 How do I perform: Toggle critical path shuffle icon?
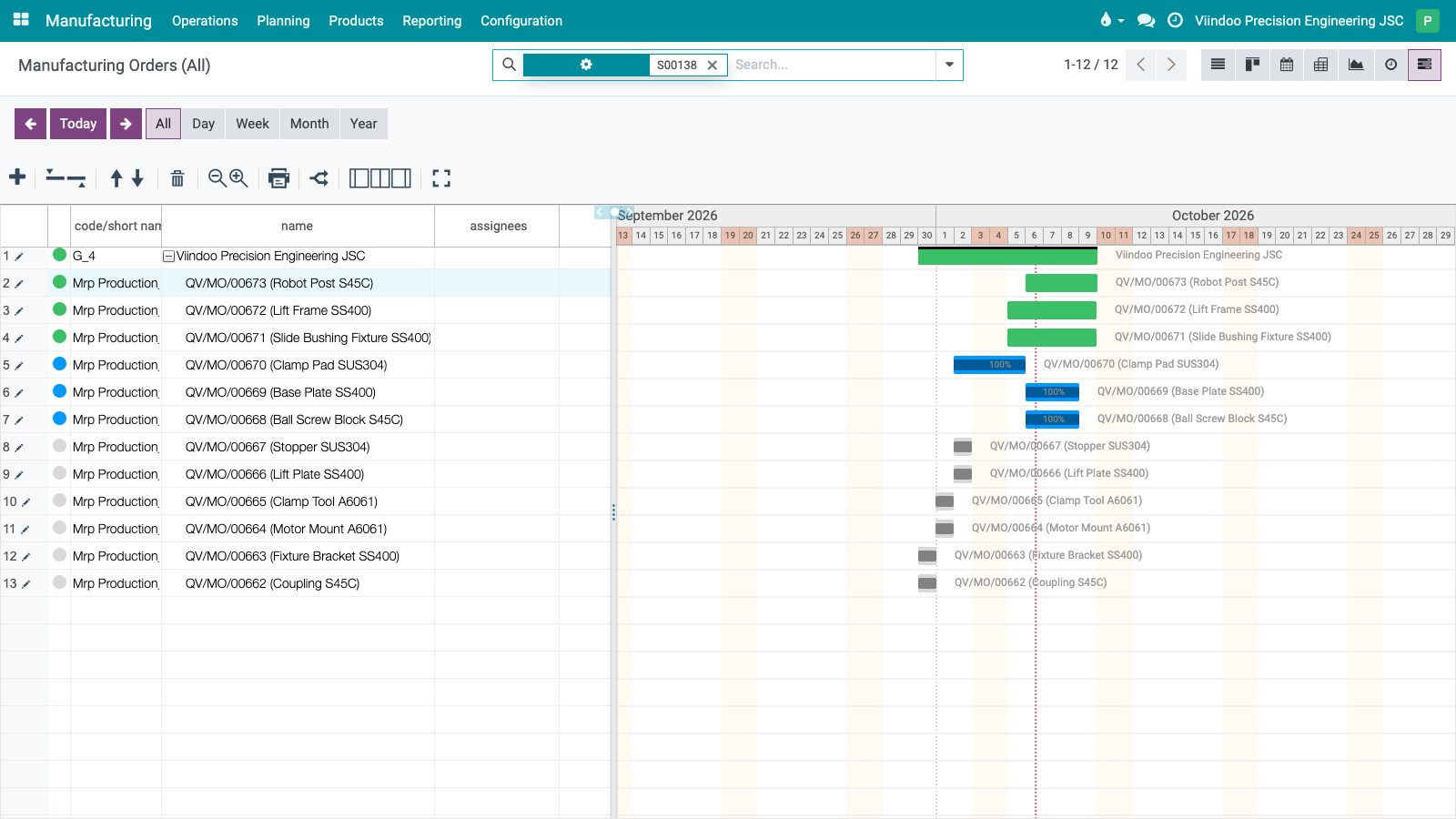point(319,178)
